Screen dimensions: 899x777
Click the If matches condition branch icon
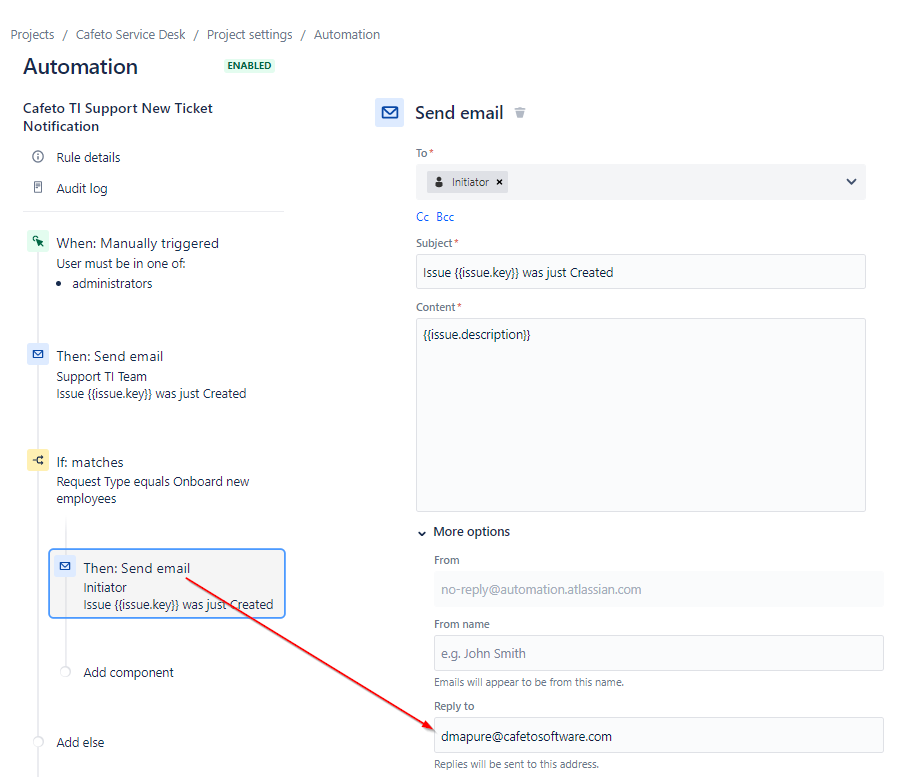38,460
